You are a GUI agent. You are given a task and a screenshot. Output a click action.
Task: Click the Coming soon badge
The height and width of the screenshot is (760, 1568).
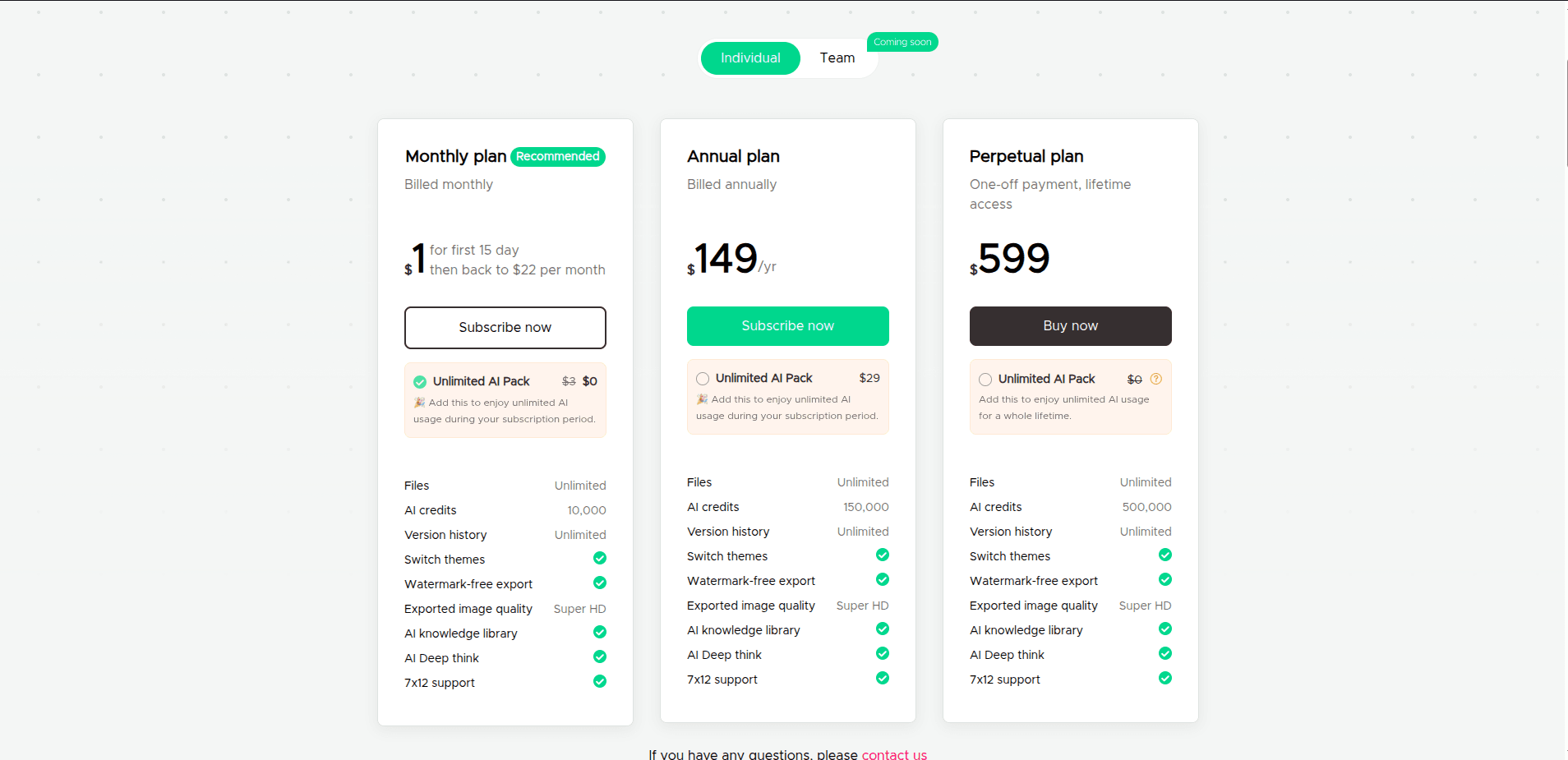click(x=902, y=42)
